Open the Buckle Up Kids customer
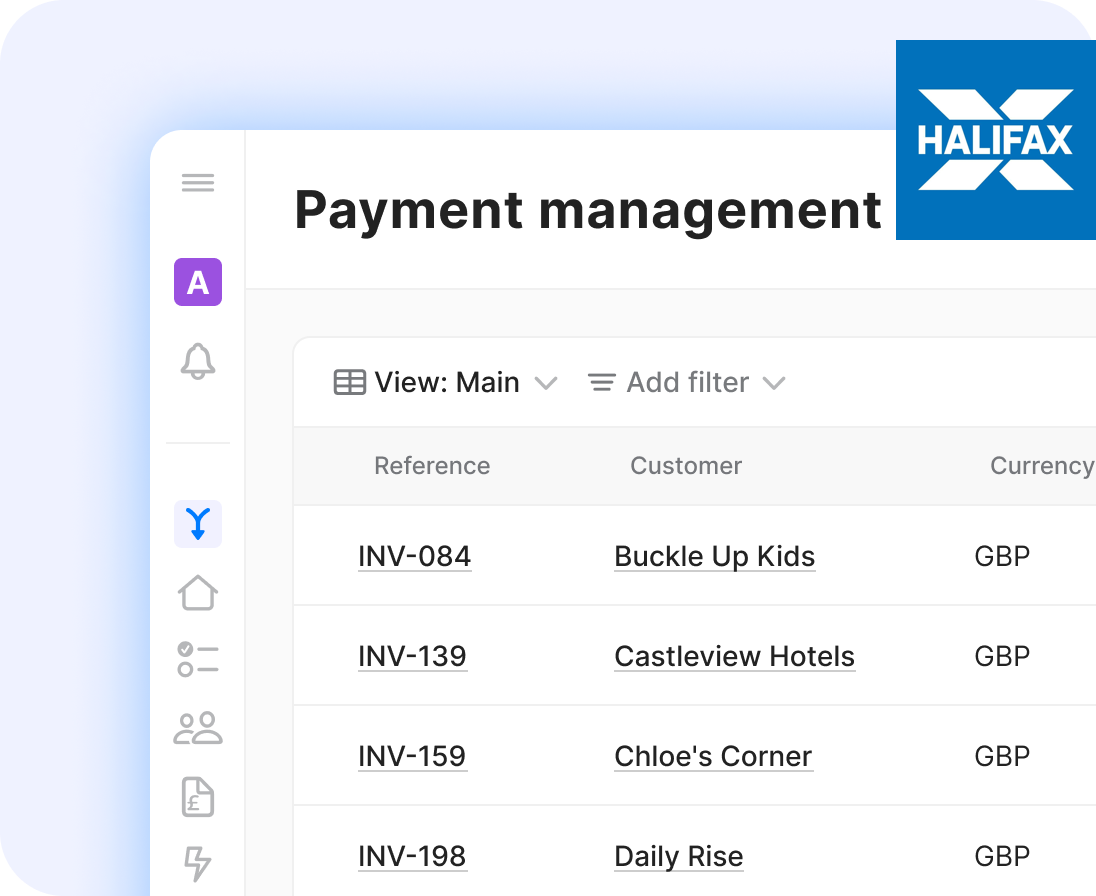Screen dimensions: 1096x896 click(x=714, y=556)
